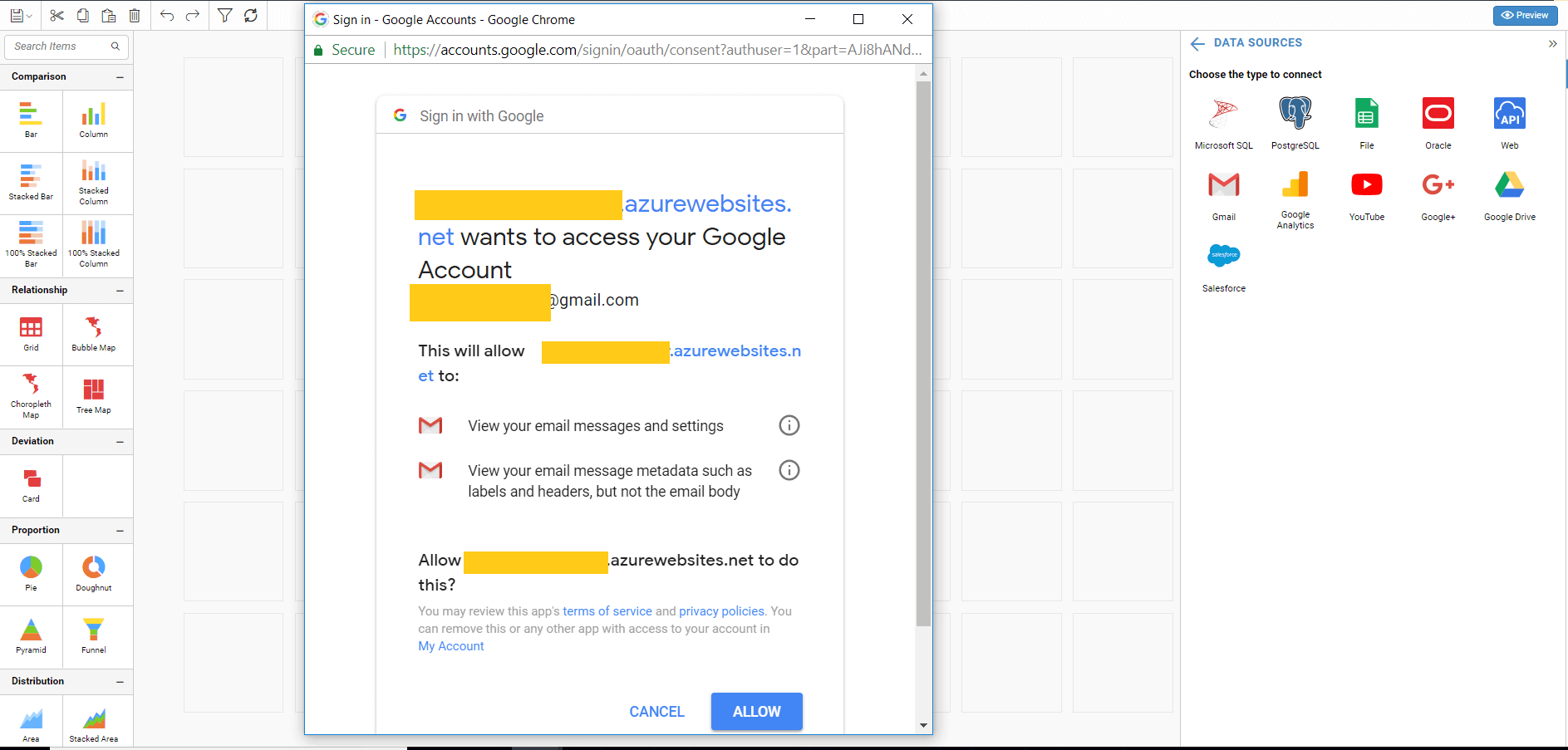Click the Funnel chart widget
The width and height of the screenshot is (1568, 750).
click(x=93, y=630)
